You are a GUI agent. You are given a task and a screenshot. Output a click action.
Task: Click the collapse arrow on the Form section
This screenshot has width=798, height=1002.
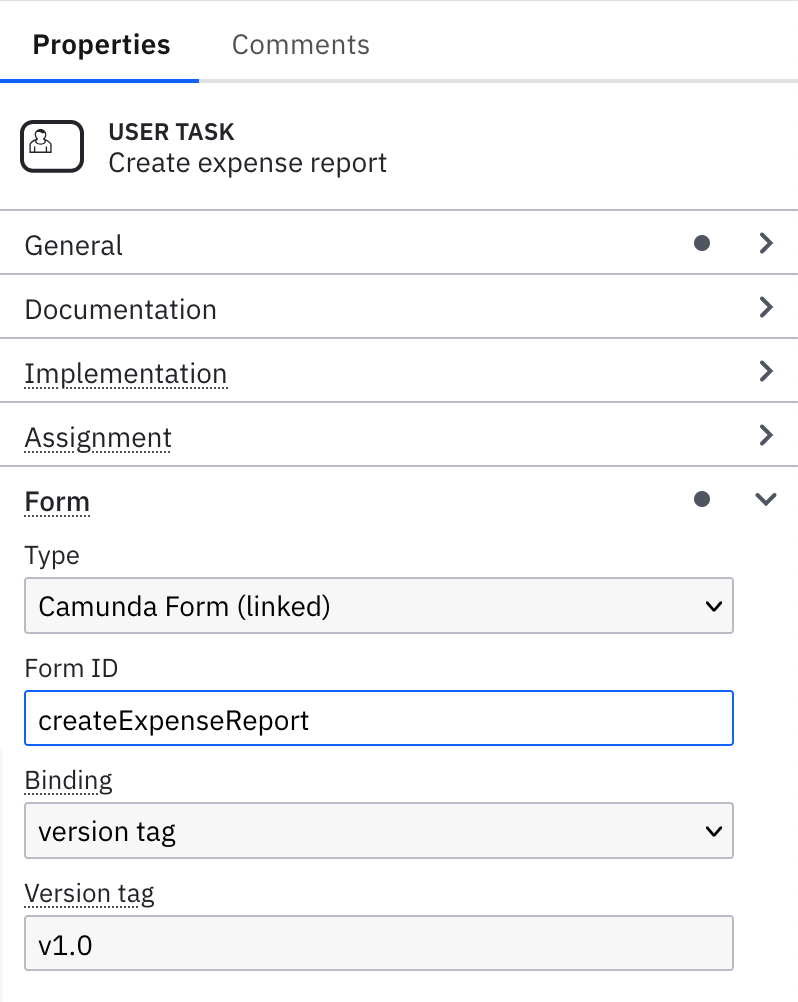click(x=766, y=498)
